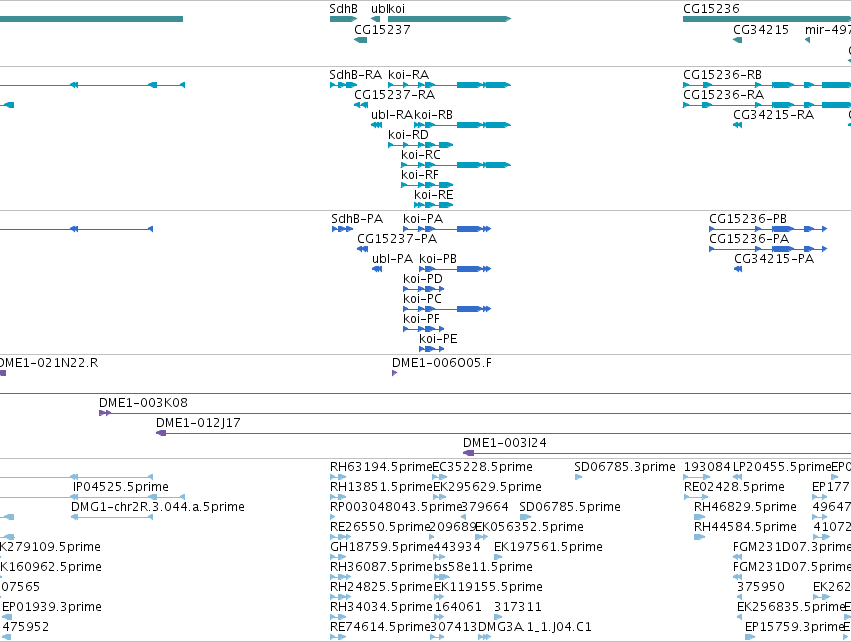Select the CG34215 gene label
Screen dimensions: 851x642
761,29
